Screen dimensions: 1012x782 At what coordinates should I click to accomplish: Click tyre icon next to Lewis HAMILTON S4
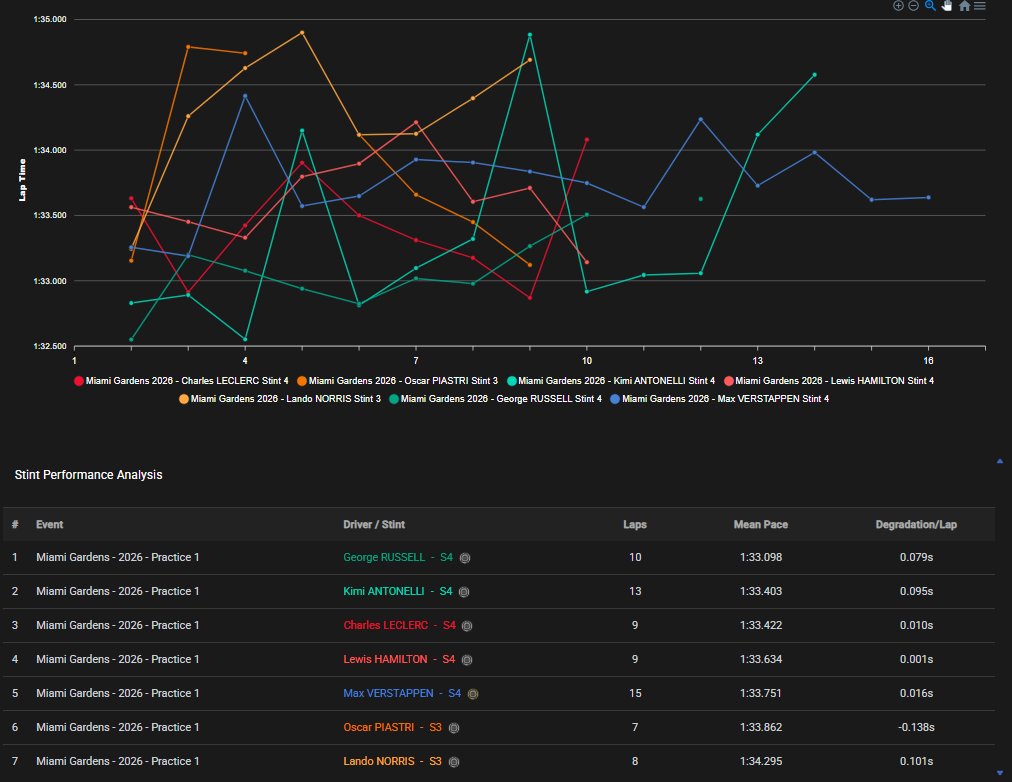(x=467, y=660)
